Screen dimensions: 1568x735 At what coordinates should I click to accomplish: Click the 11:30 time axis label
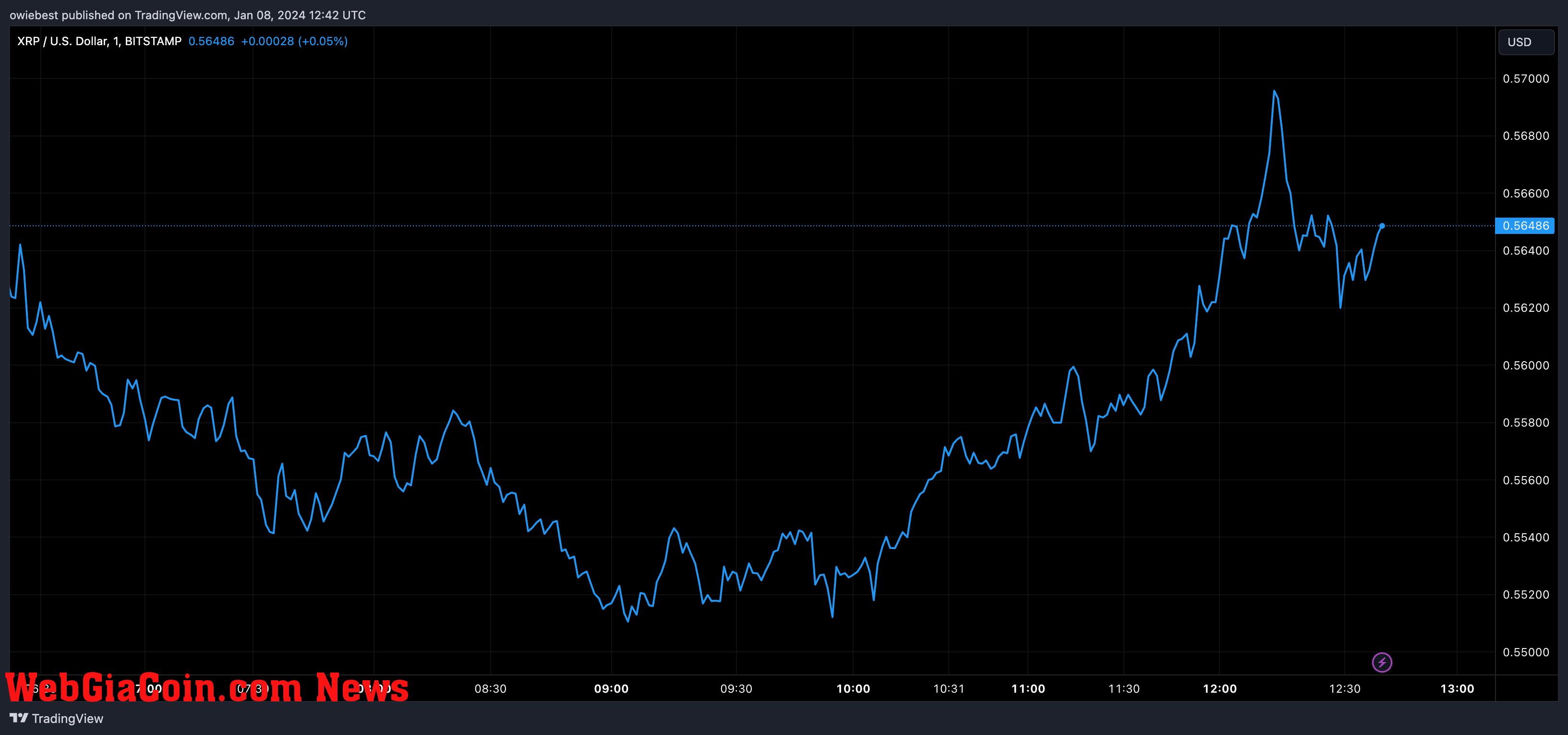1123,689
